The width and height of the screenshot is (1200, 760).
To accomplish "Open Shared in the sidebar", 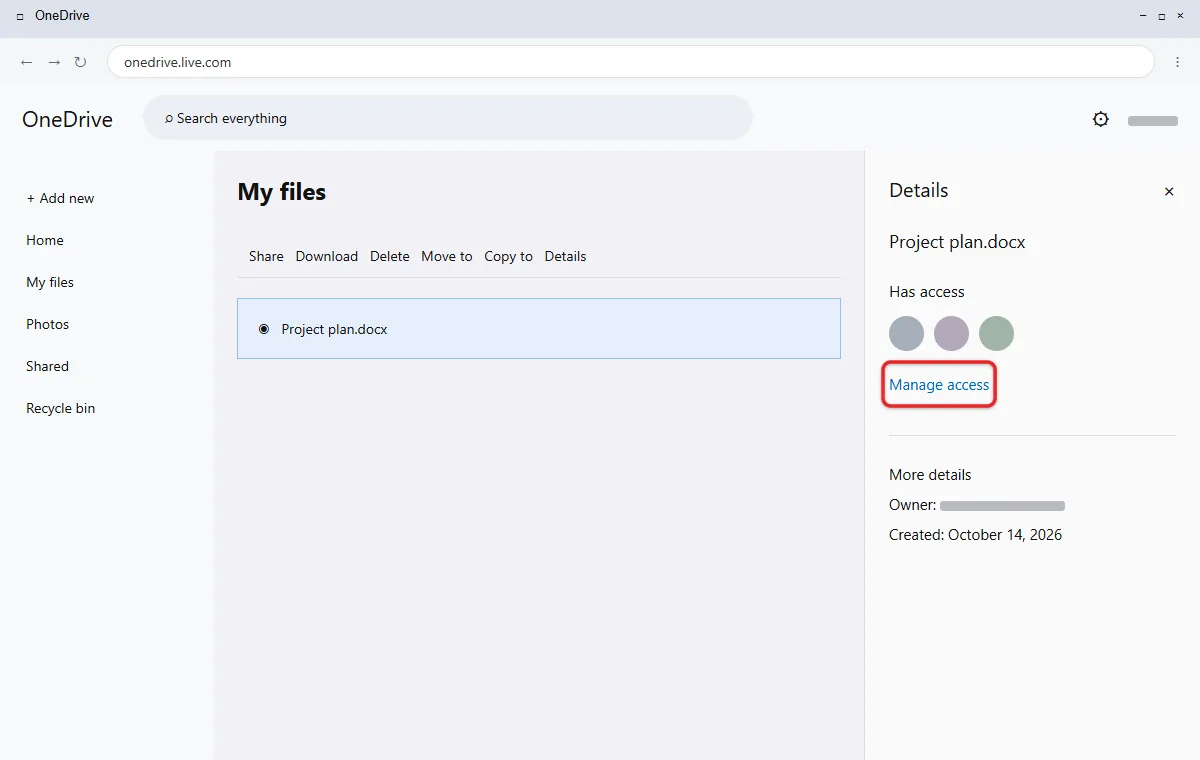I will pos(48,366).
